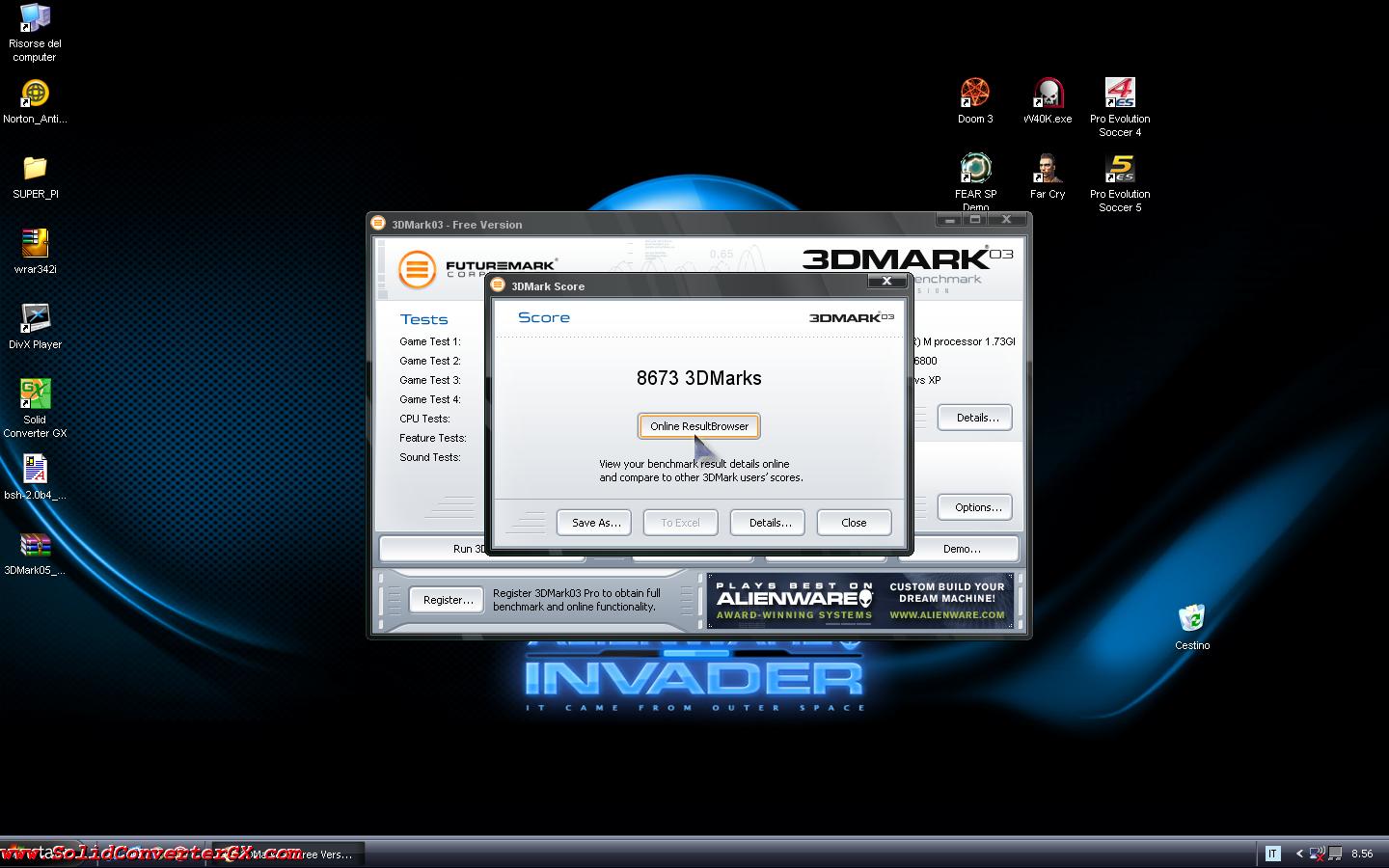Click the Game Test 3 label
Screen dimensions: 1389x868
click(x=430, y=380)
